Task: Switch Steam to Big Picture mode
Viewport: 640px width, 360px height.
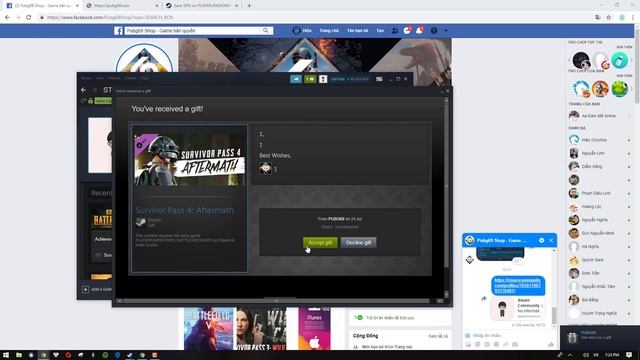Action: tap(379, 79)
